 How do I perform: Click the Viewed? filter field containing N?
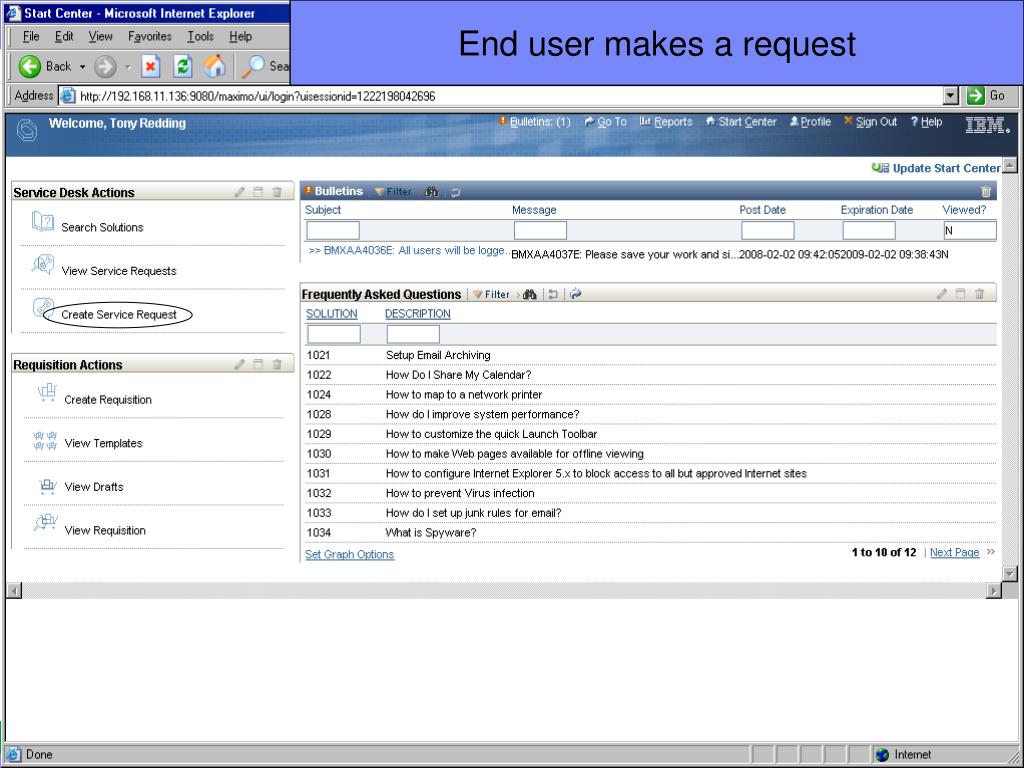[970, 230]
